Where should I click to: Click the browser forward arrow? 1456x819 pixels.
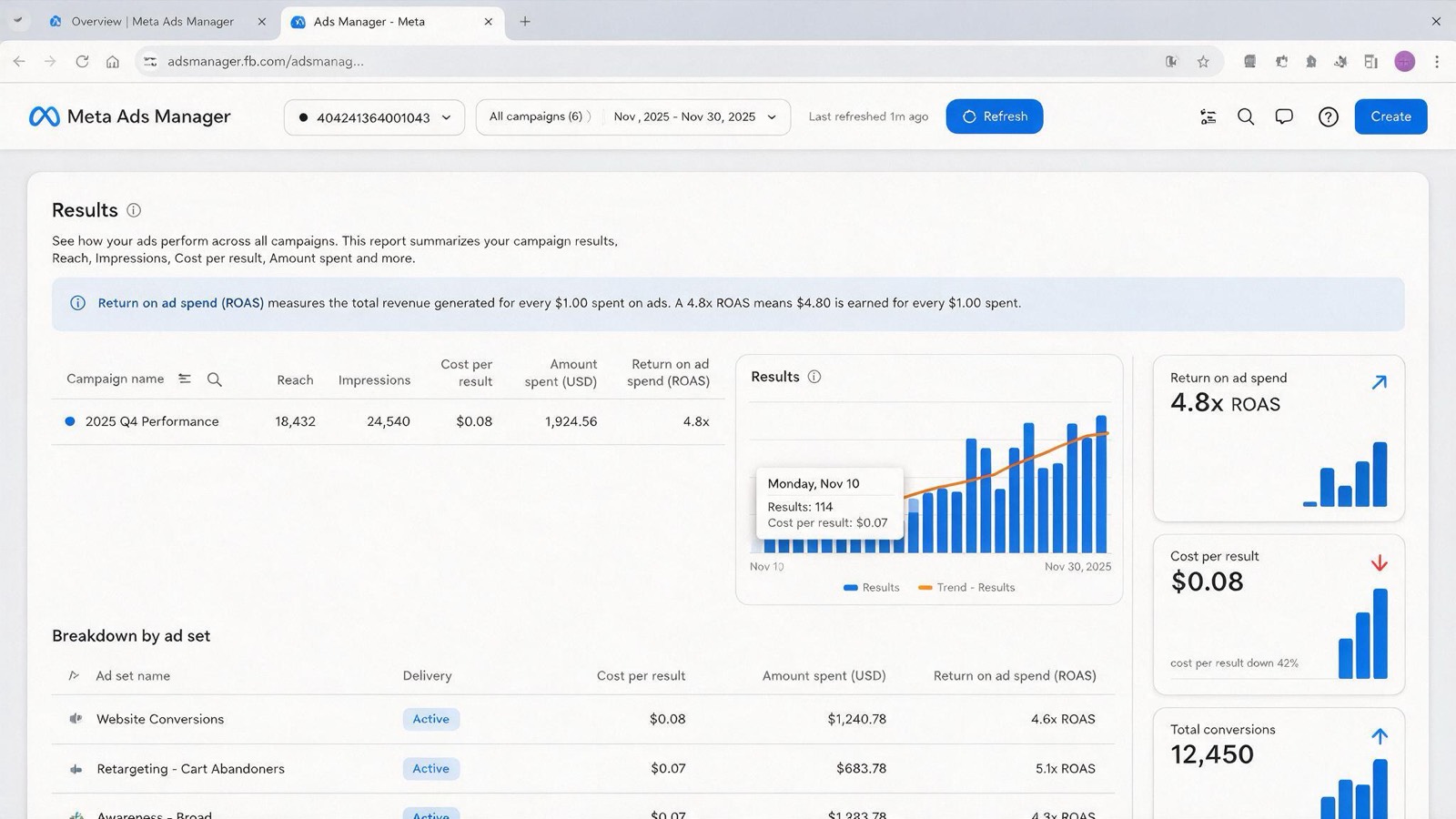tap(50, 62)
